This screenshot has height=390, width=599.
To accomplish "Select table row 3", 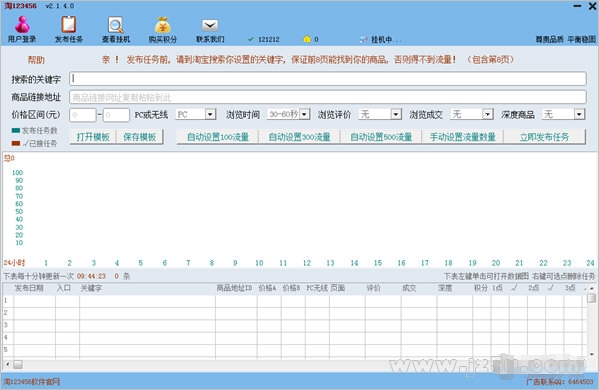I will [294, 325].
